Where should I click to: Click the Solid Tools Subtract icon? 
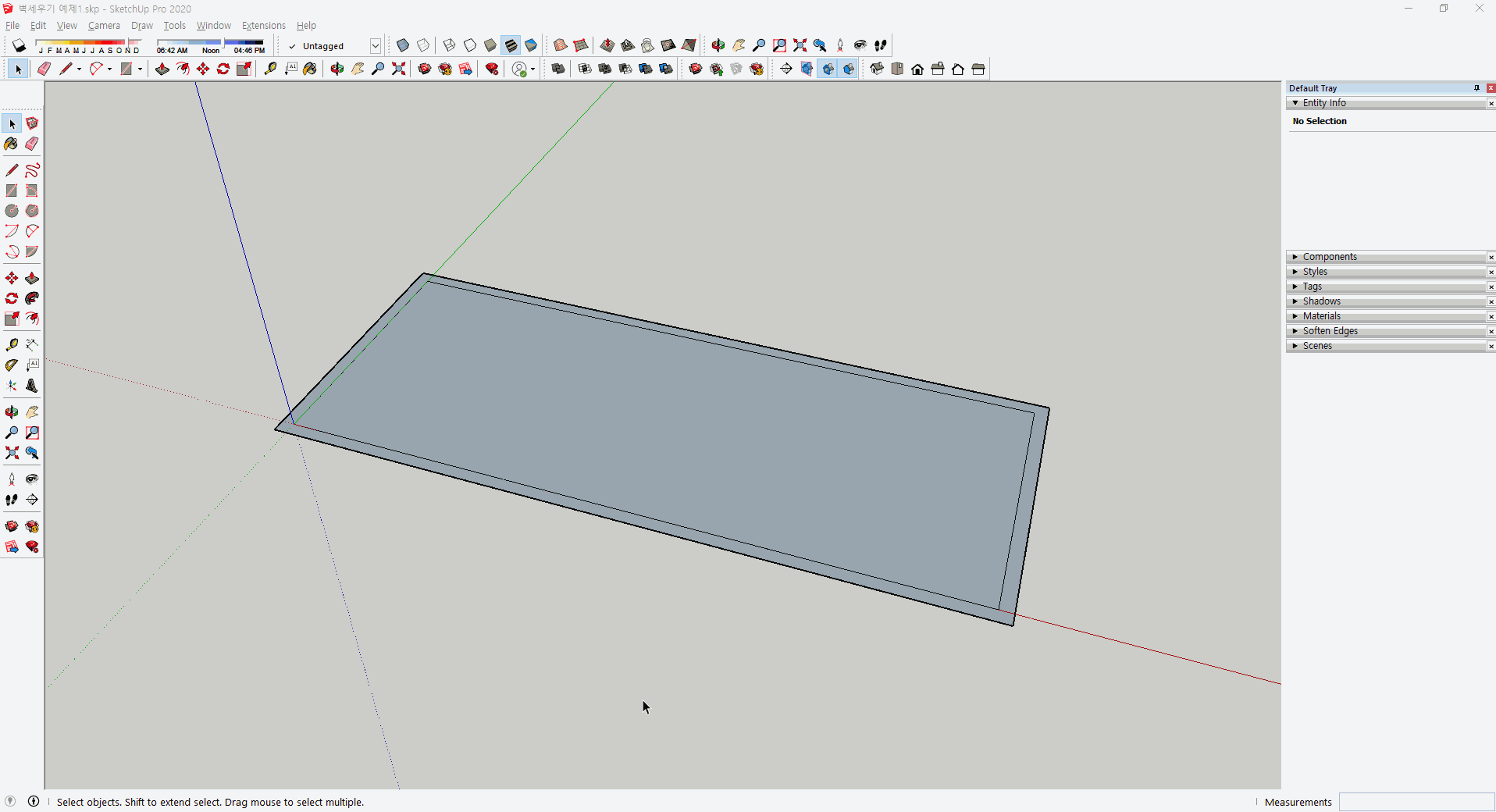(x=625, y=69)
